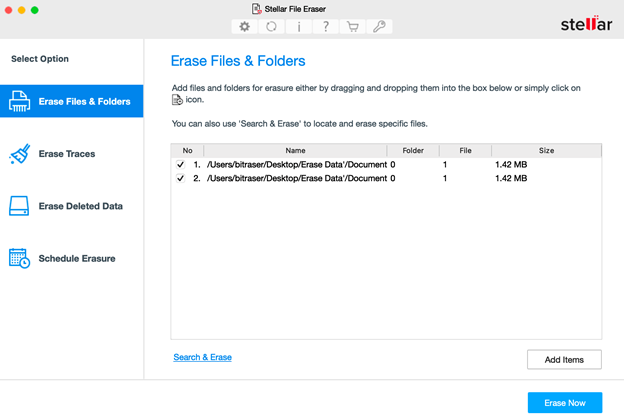Click the 'Select Option' sidebar heading

click(x=40, y=59)
